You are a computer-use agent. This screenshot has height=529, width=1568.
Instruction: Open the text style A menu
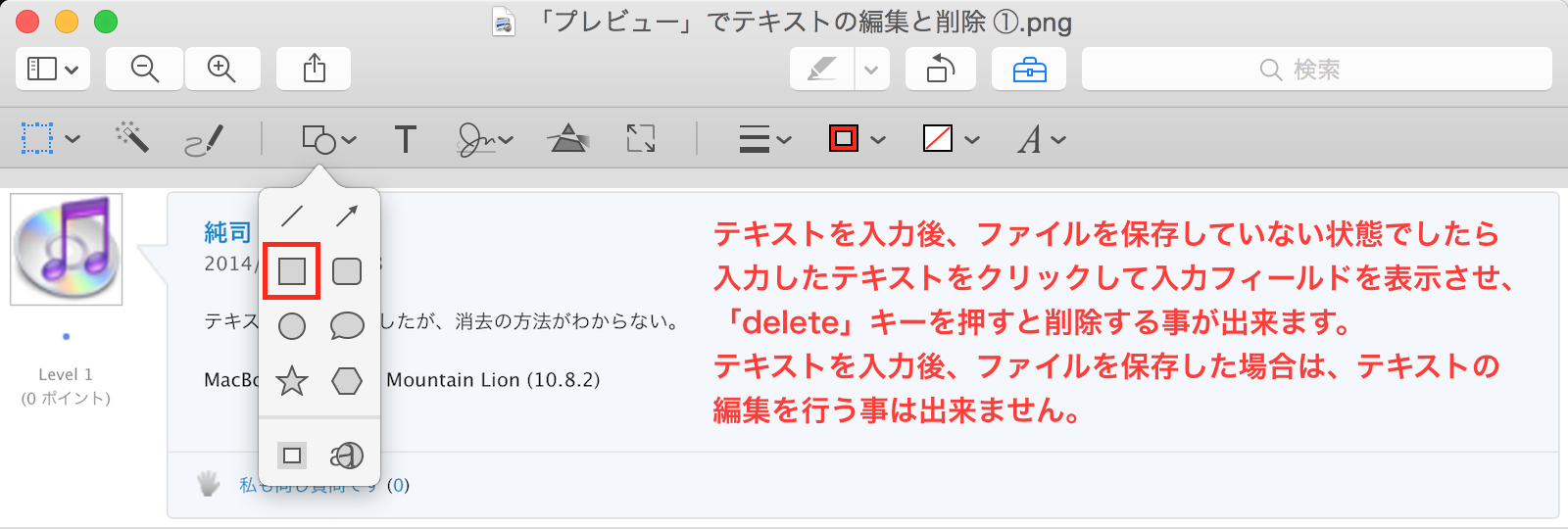1041,139
